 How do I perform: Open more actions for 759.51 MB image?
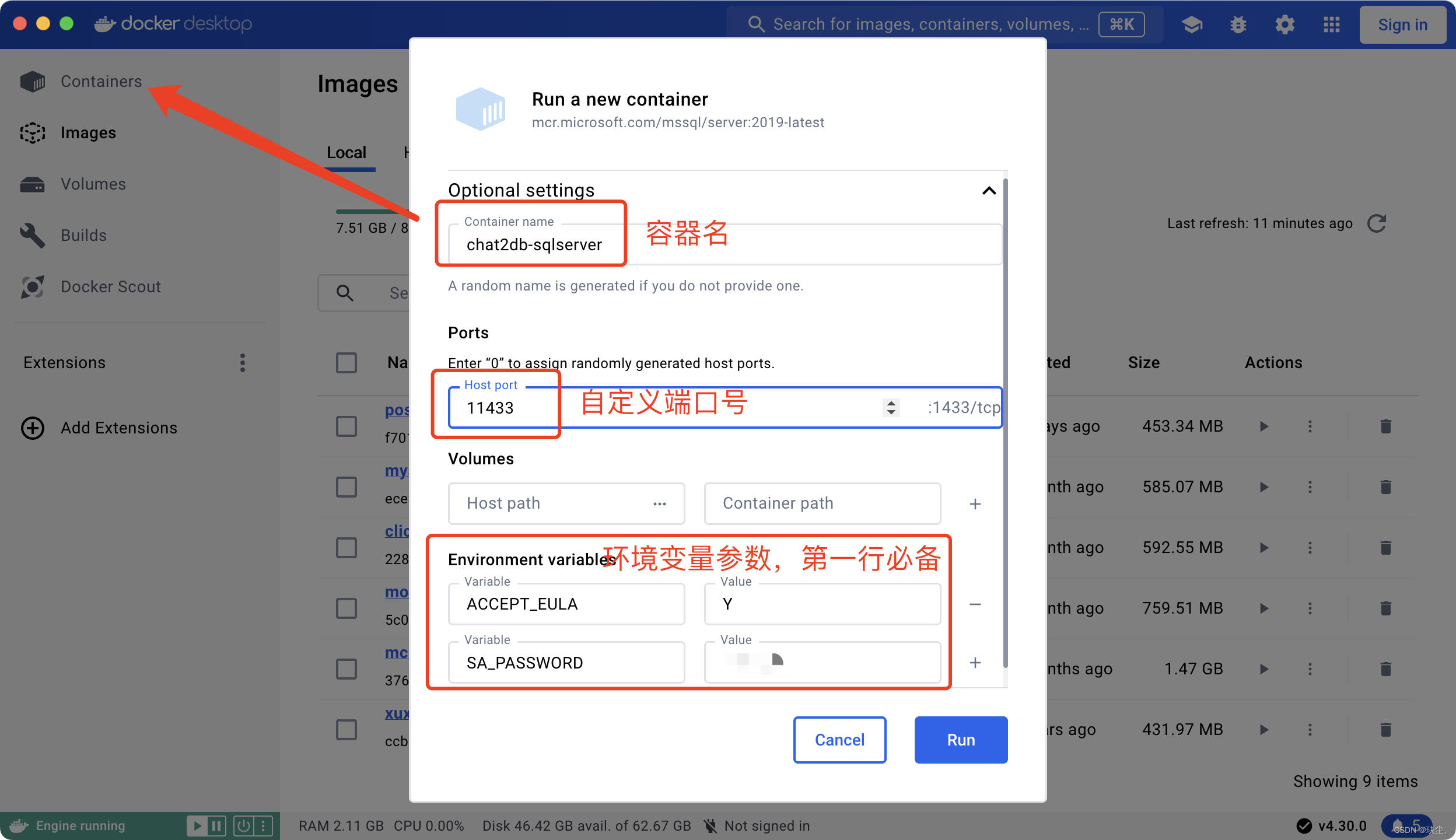click(1310, 608)
